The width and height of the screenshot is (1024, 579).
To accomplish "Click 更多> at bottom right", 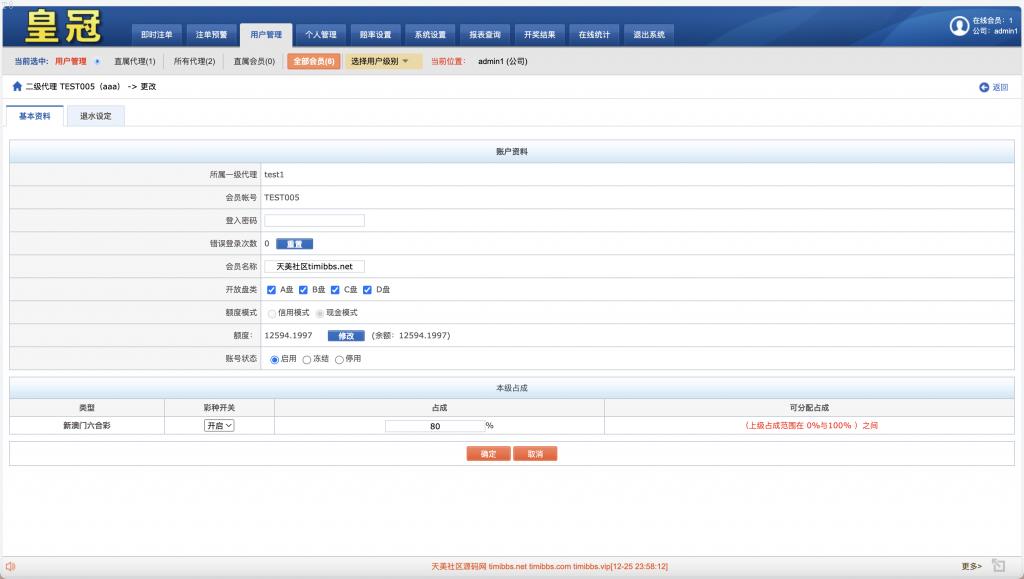I will click(x=972, y=566).
